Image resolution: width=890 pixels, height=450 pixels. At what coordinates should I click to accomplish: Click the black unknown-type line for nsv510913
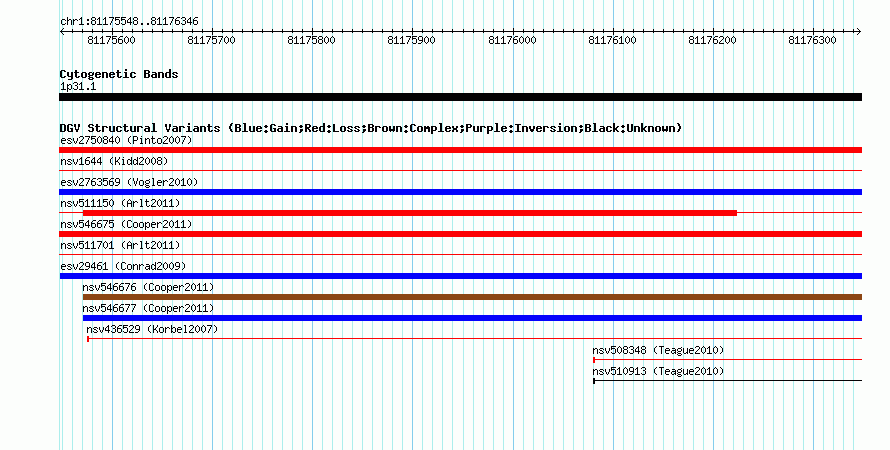(x=728, y=381)
